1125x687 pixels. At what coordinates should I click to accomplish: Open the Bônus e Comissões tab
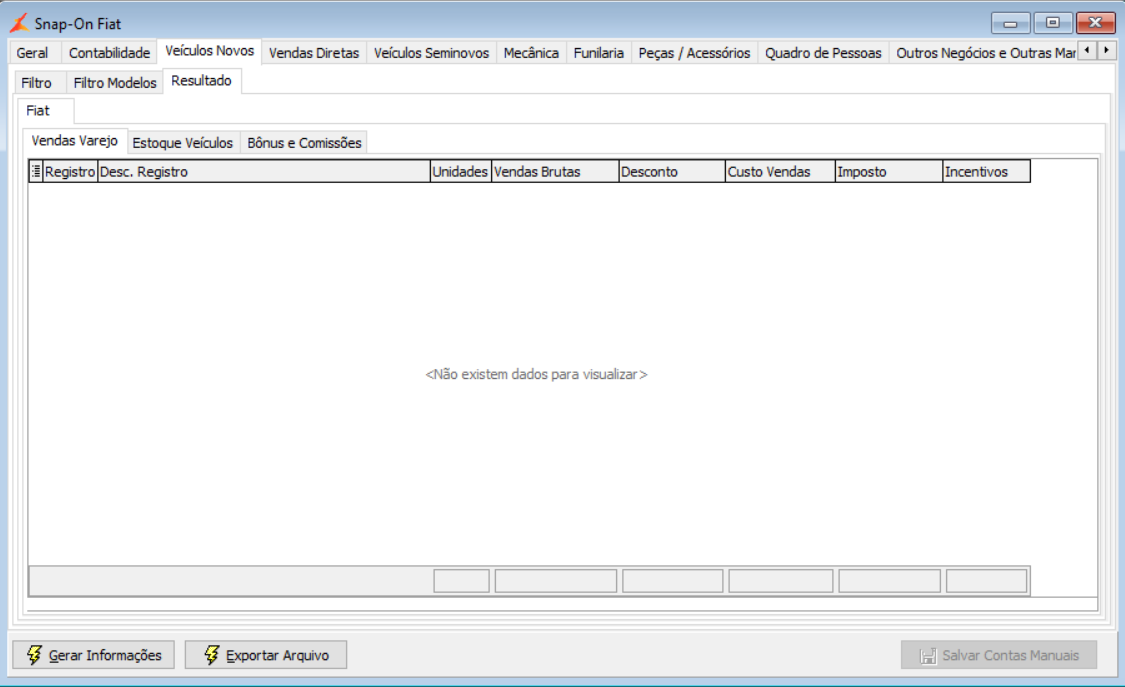click(x=304, y=143)
